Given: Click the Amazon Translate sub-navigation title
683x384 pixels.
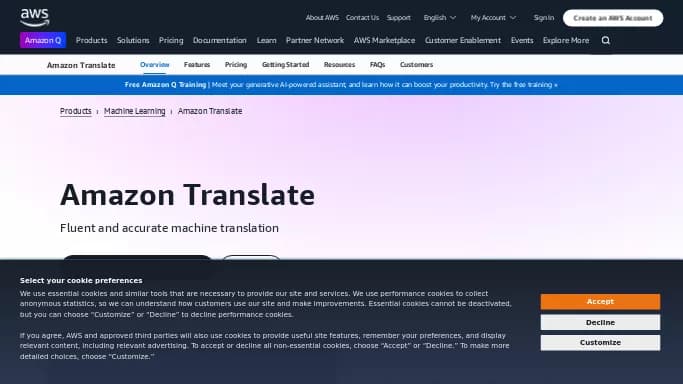Looking at the screenshot, I should pyautogui.click(x=81, y=65).
